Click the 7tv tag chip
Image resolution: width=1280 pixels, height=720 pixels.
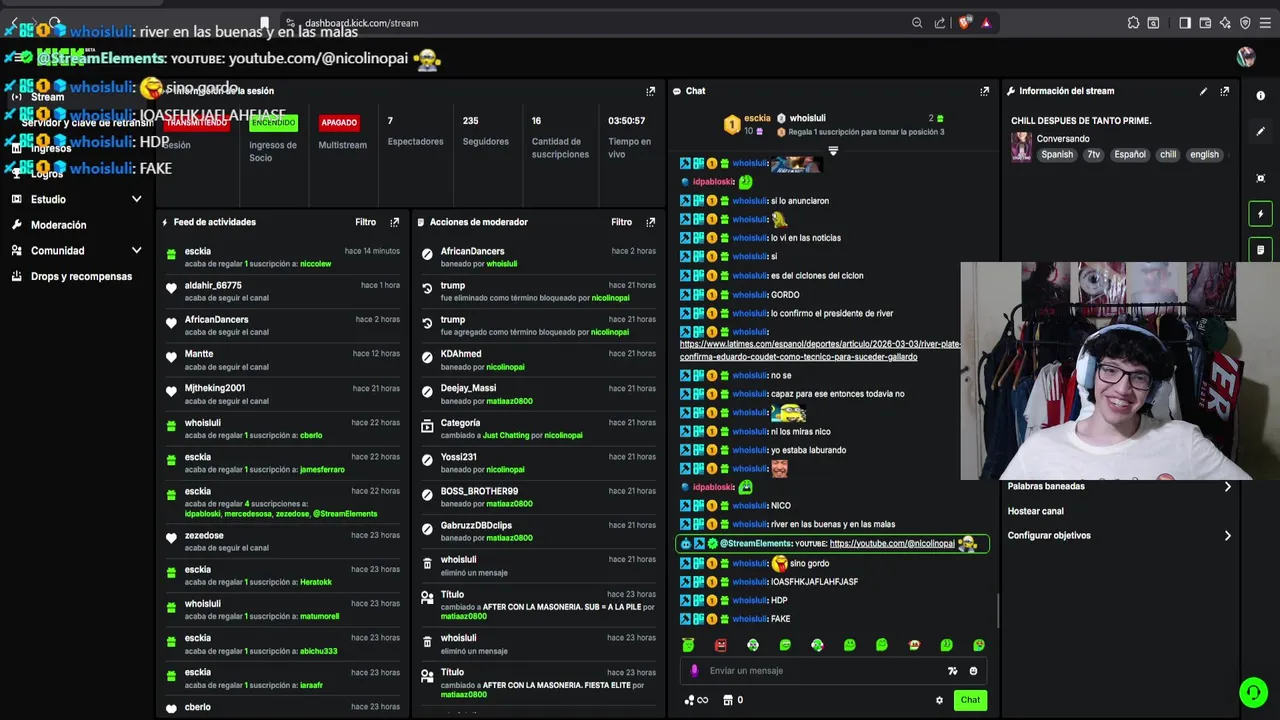tap(1093, 155)
